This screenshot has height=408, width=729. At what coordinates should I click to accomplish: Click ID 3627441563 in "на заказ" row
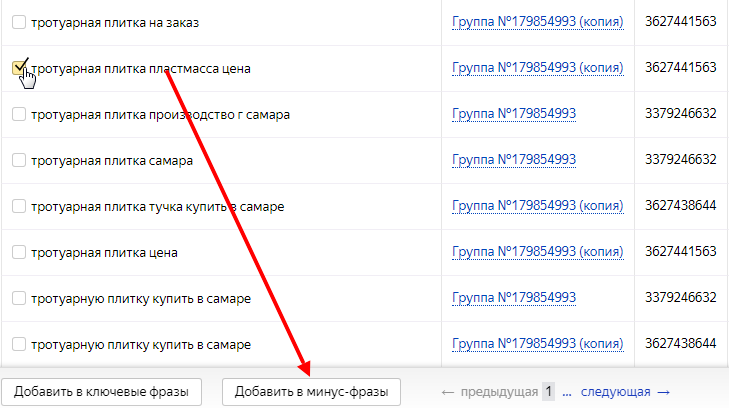click(x=681, y=21)
